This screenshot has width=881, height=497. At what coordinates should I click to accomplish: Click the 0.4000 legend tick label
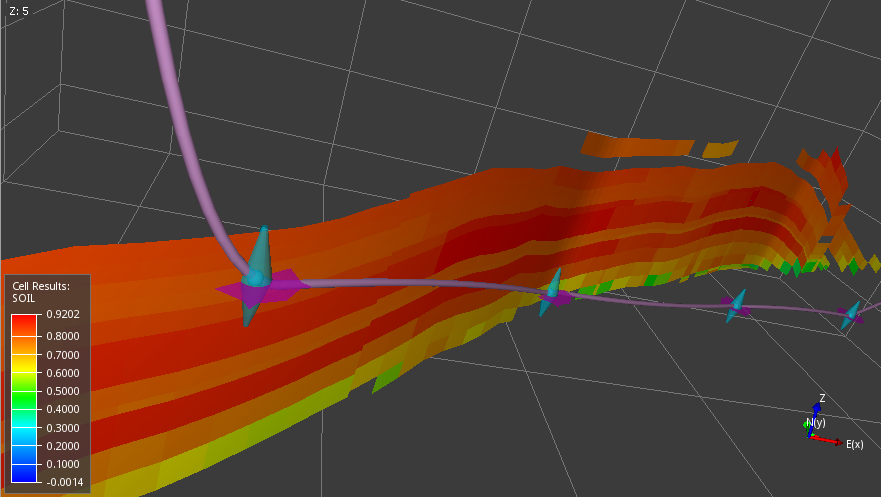(x=63, y=409)
